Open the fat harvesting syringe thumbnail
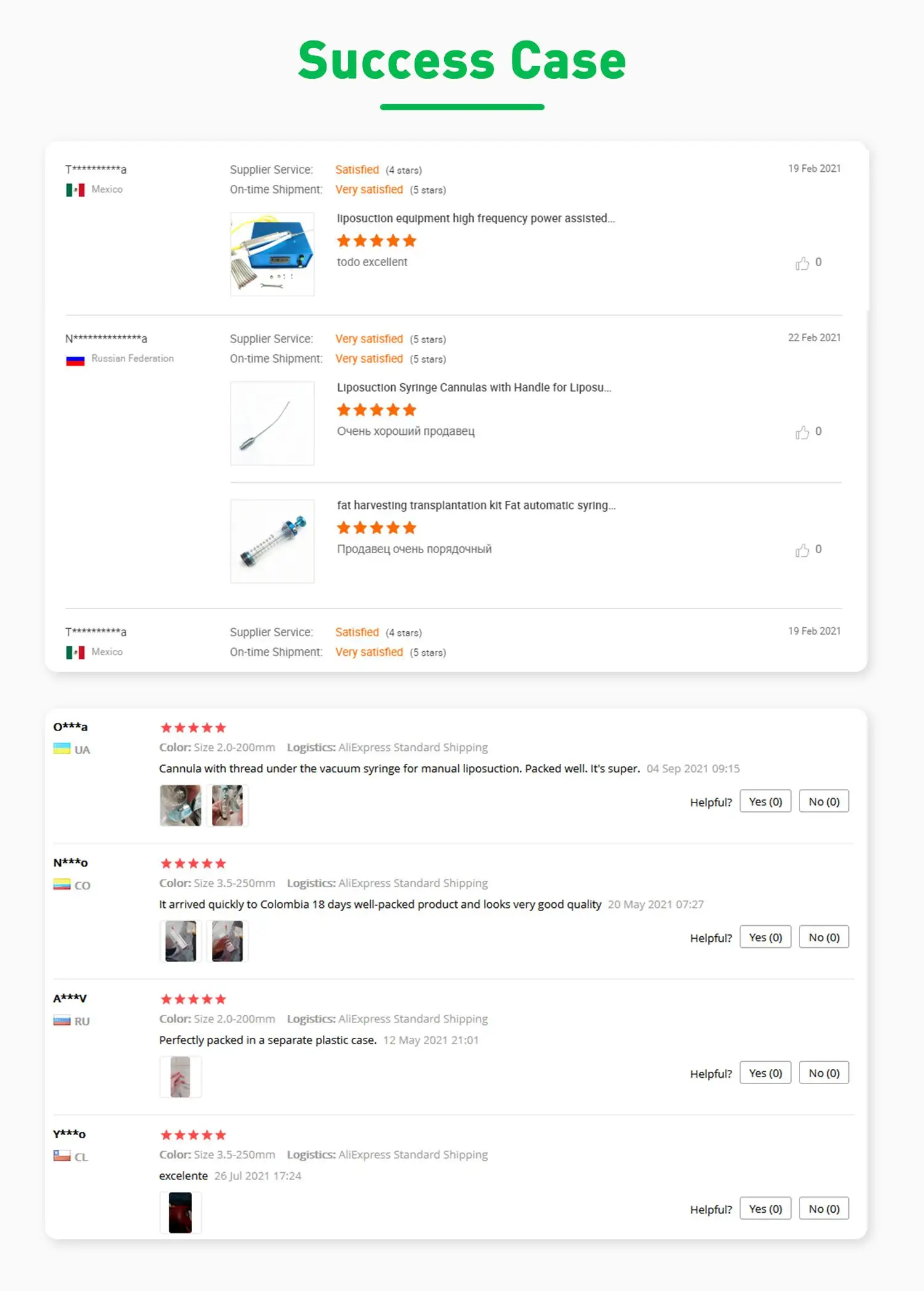Viewport: 924px width, 1291px height. 272,541
